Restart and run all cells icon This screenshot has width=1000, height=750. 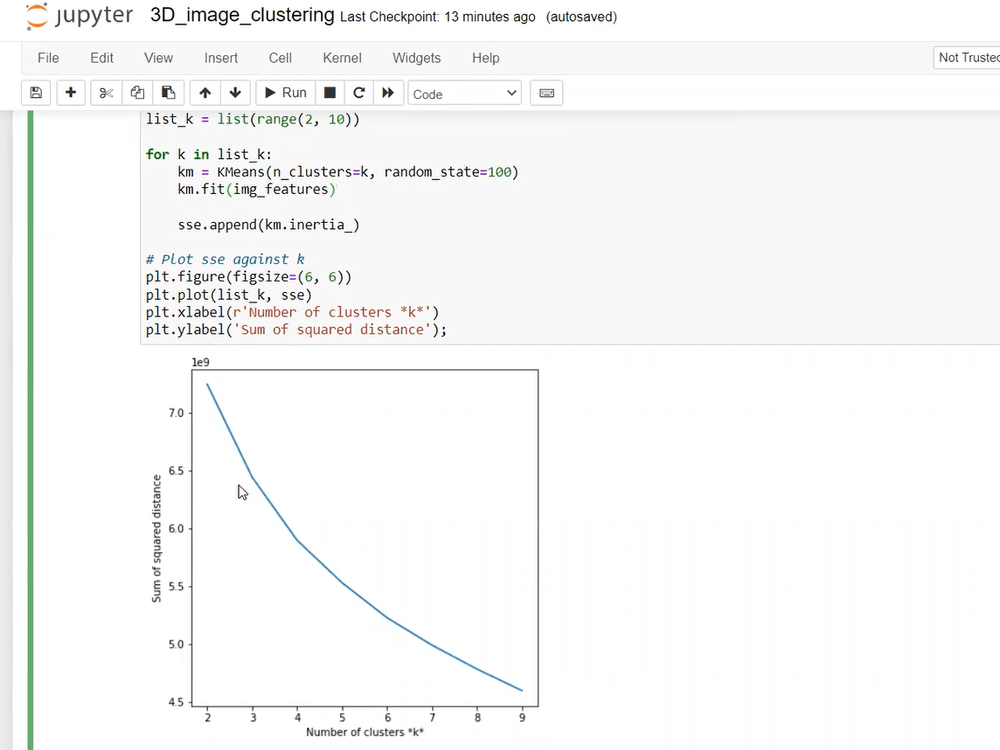(388, 93)
